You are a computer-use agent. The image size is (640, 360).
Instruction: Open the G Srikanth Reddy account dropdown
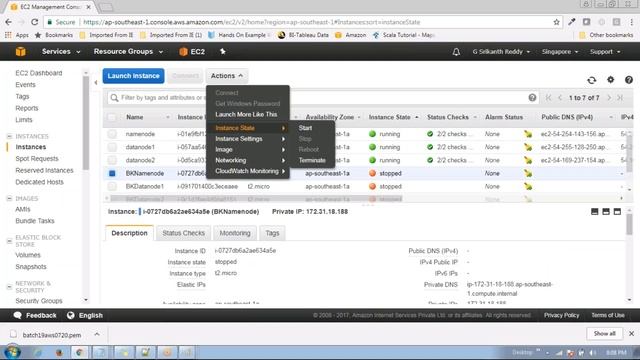[x=501, y=52]
